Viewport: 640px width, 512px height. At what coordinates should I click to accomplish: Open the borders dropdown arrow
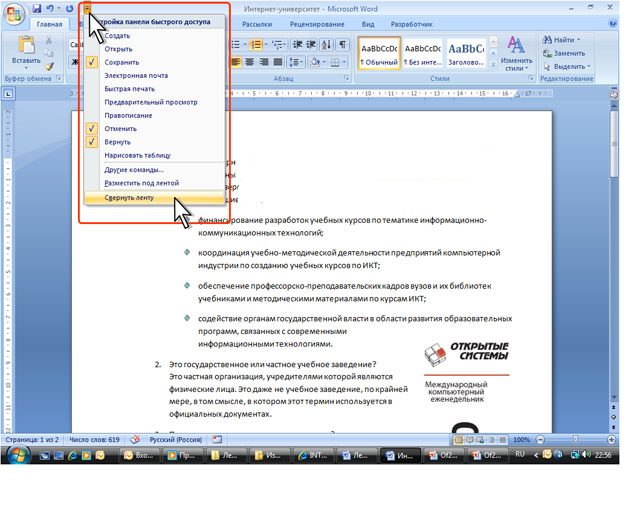point(344,62)
